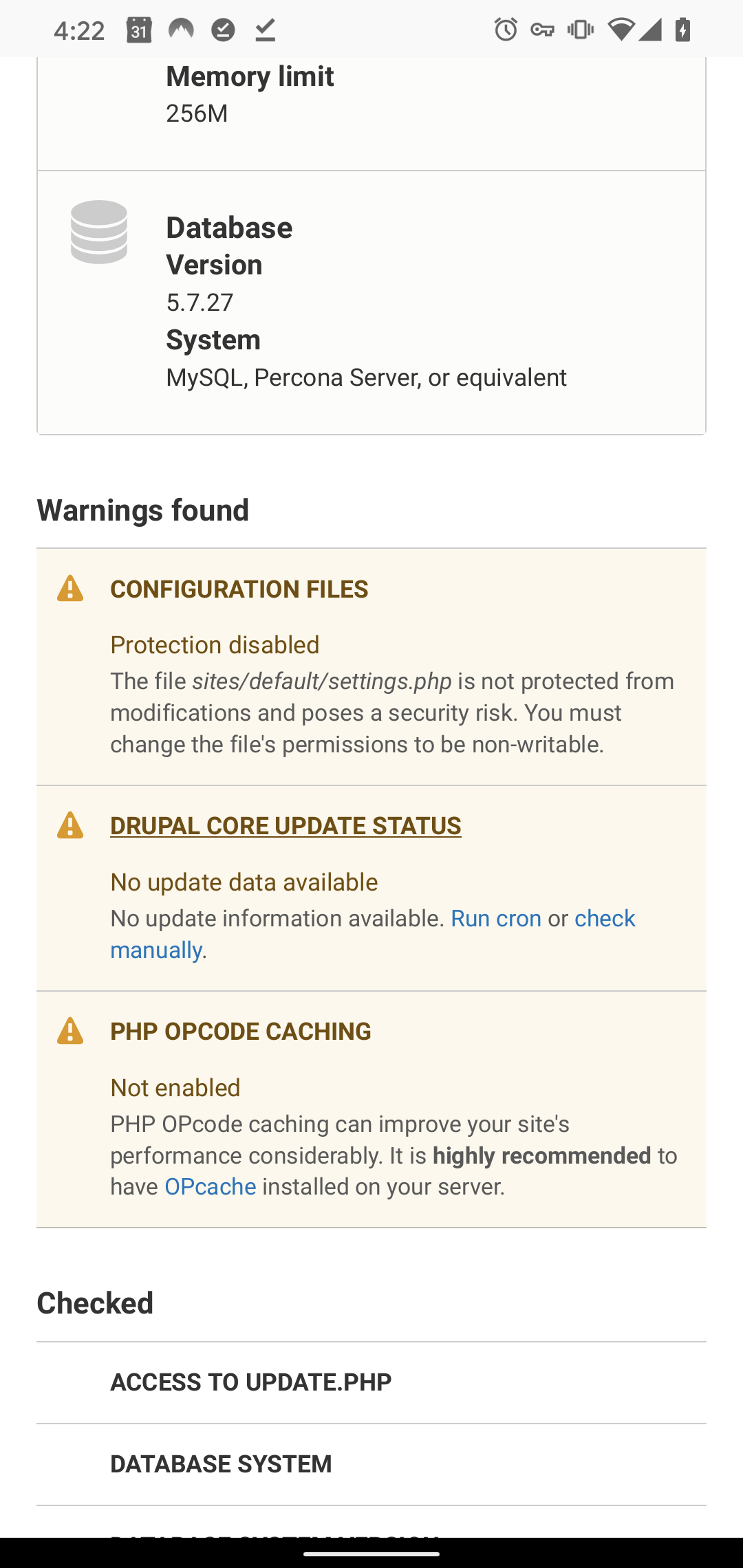Tap the download done checkmark status icon
This screenshot has height=1568, width=743.
[266, 30]
